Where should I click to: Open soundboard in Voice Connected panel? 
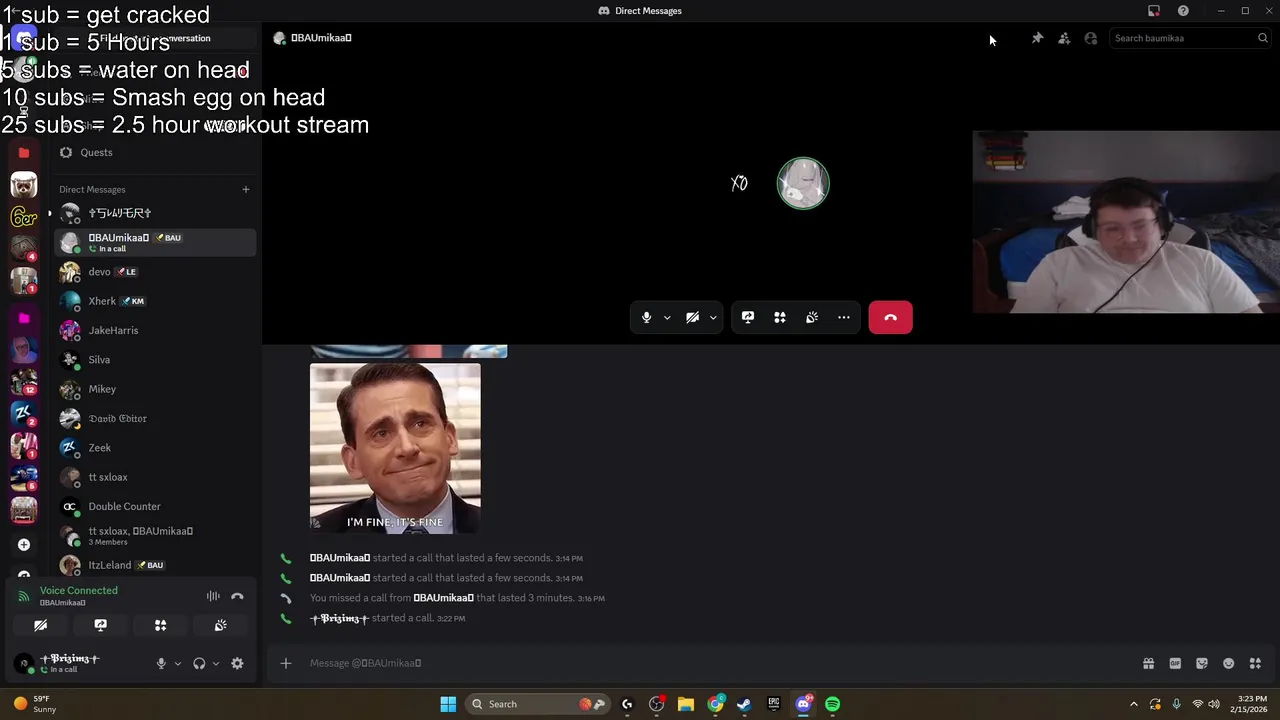pyautogui.click(x=220, y=625)
